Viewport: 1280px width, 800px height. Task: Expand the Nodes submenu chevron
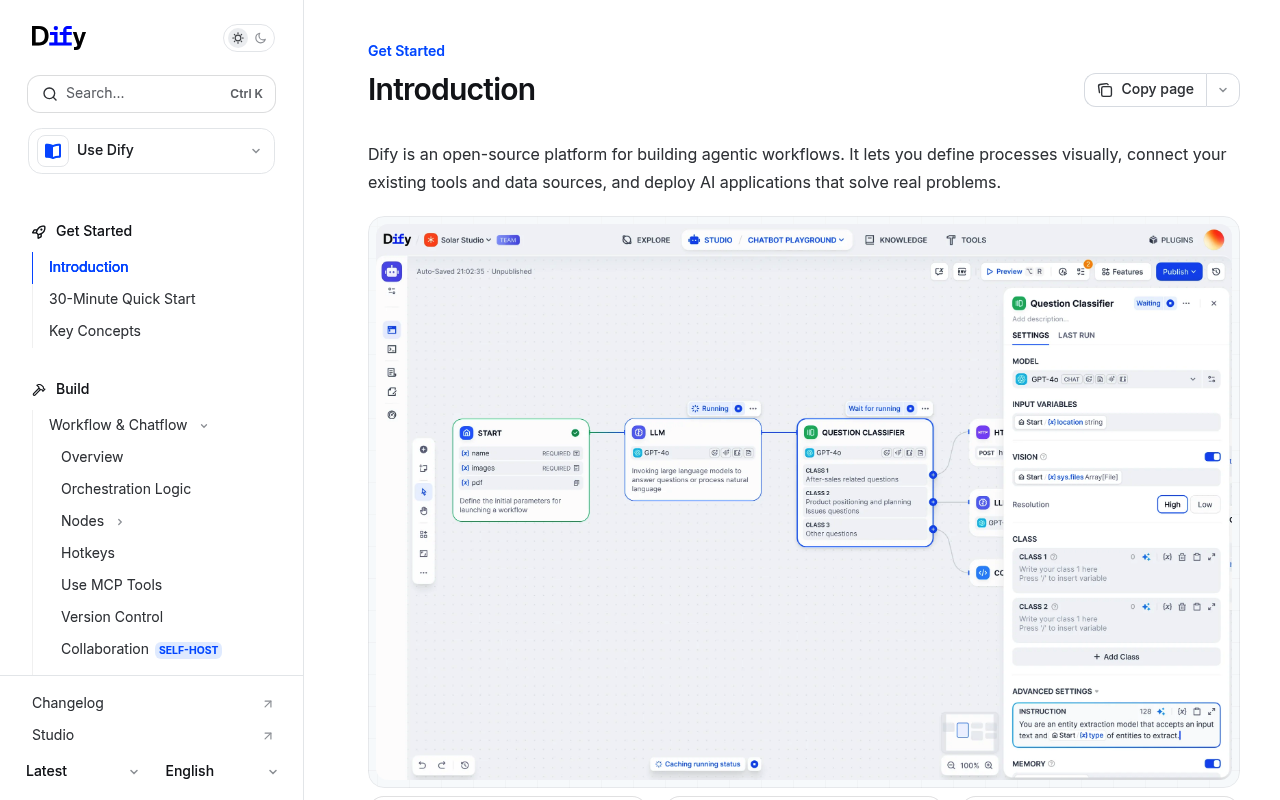click(x=120, y=522)
